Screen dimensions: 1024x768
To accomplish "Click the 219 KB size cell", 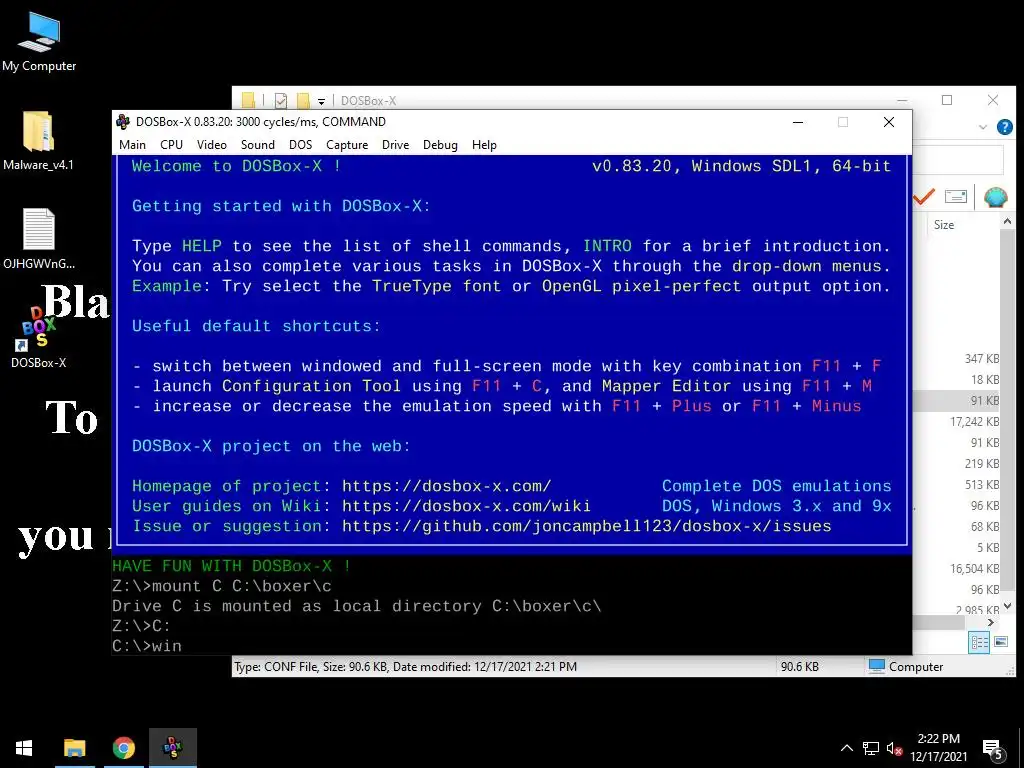I will [x=982, y=464].
